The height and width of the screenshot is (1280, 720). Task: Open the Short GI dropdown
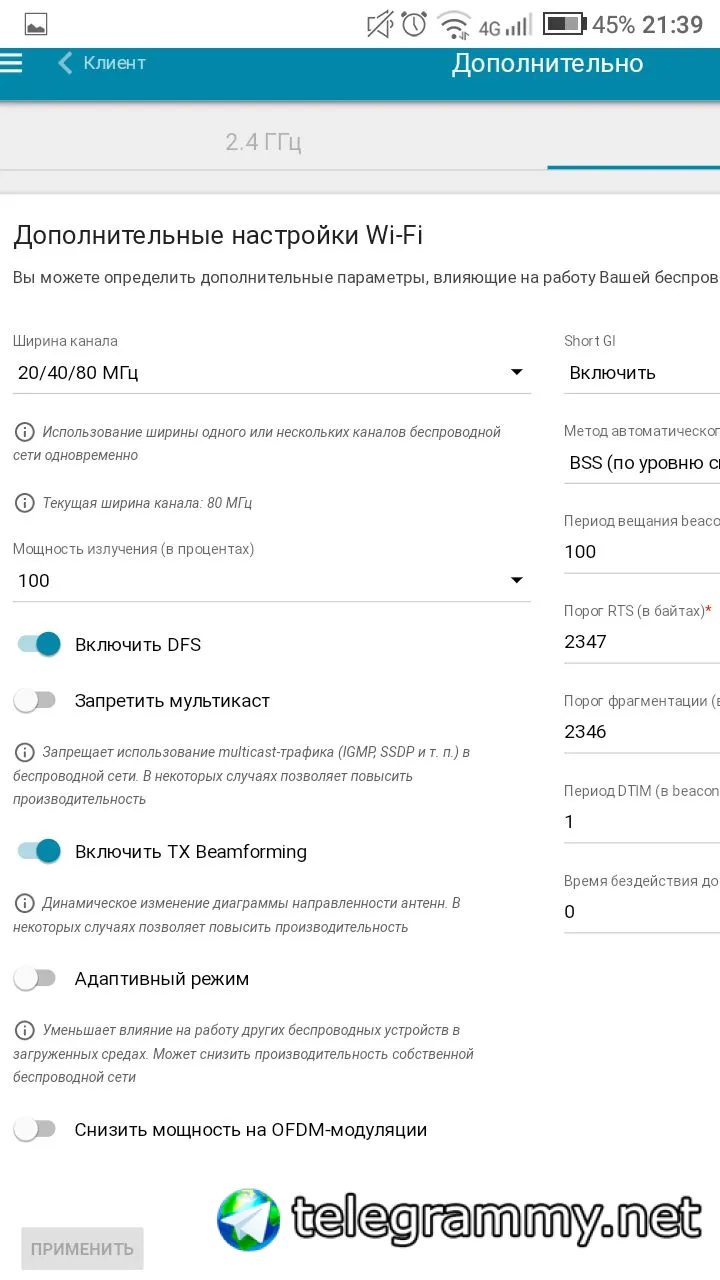click(x=642, y=373)
